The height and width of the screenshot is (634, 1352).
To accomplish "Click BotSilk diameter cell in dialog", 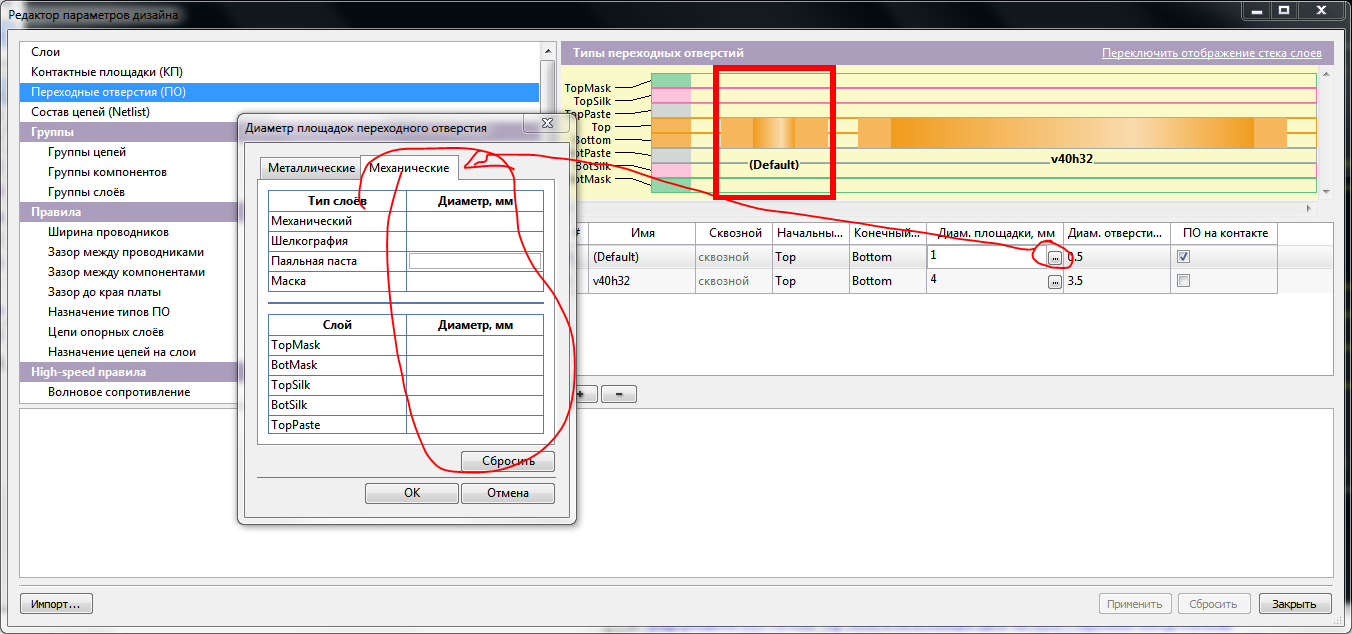I will pyautogui.click(x=474, y=405).
